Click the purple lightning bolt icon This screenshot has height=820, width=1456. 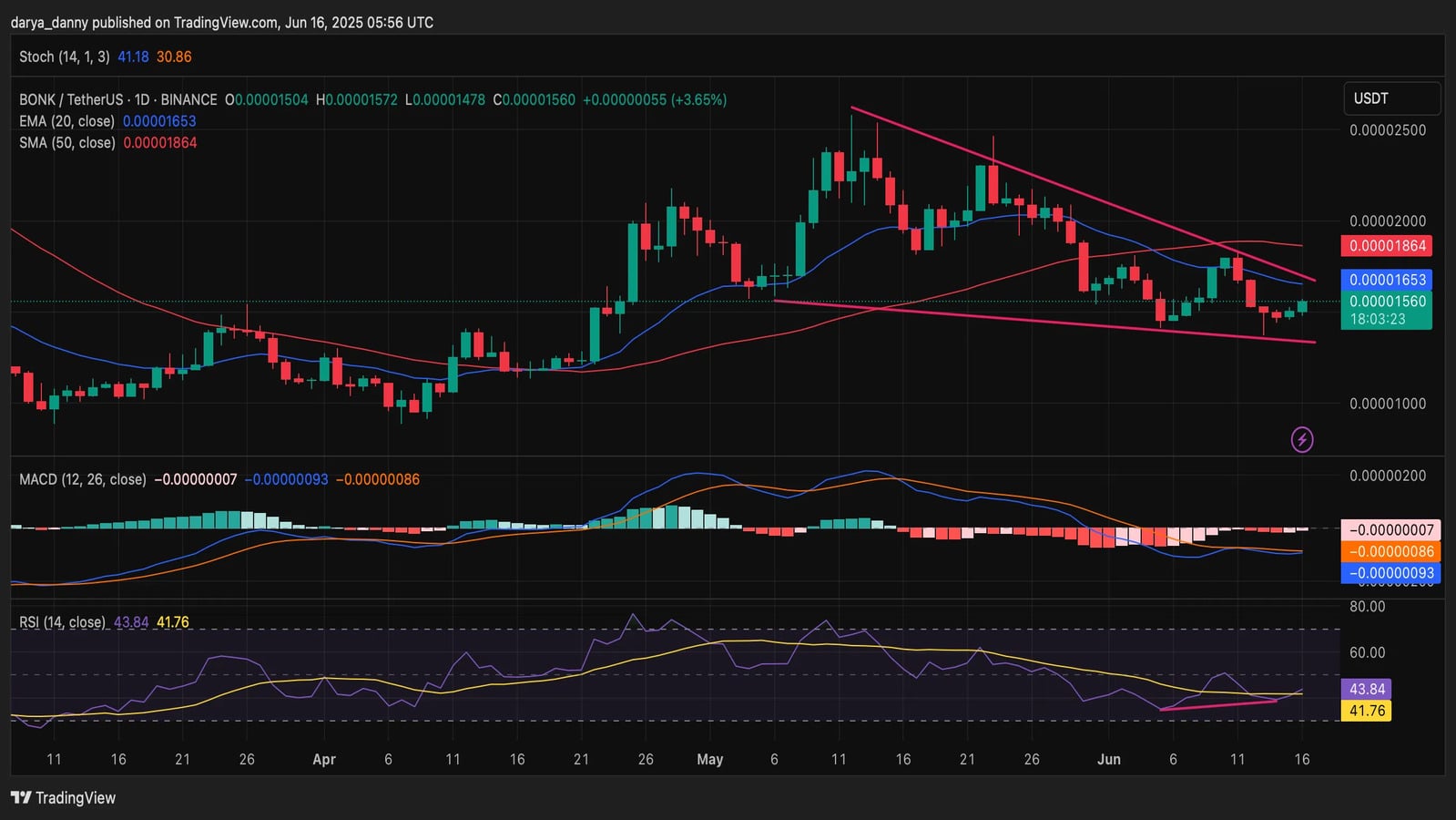(1302, 440)
